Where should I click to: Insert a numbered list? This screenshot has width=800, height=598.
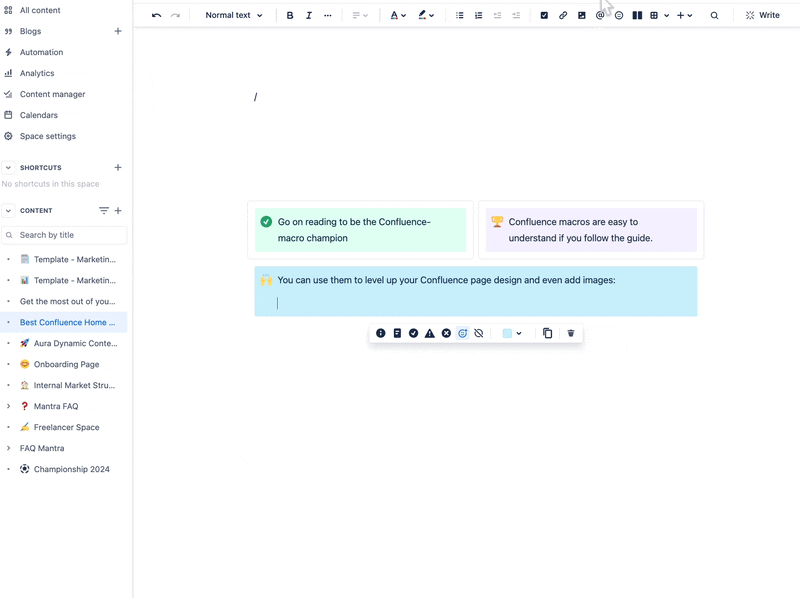[477, 15]
